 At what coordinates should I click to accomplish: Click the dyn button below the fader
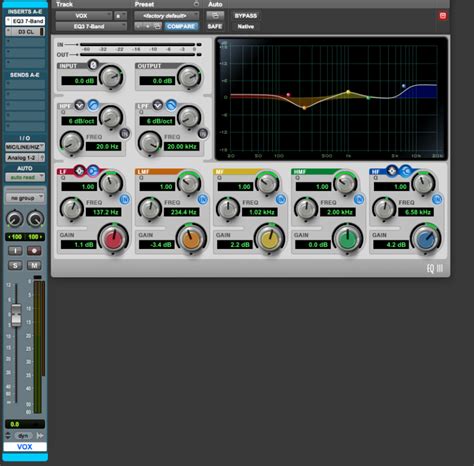click(x=23, y=436)
